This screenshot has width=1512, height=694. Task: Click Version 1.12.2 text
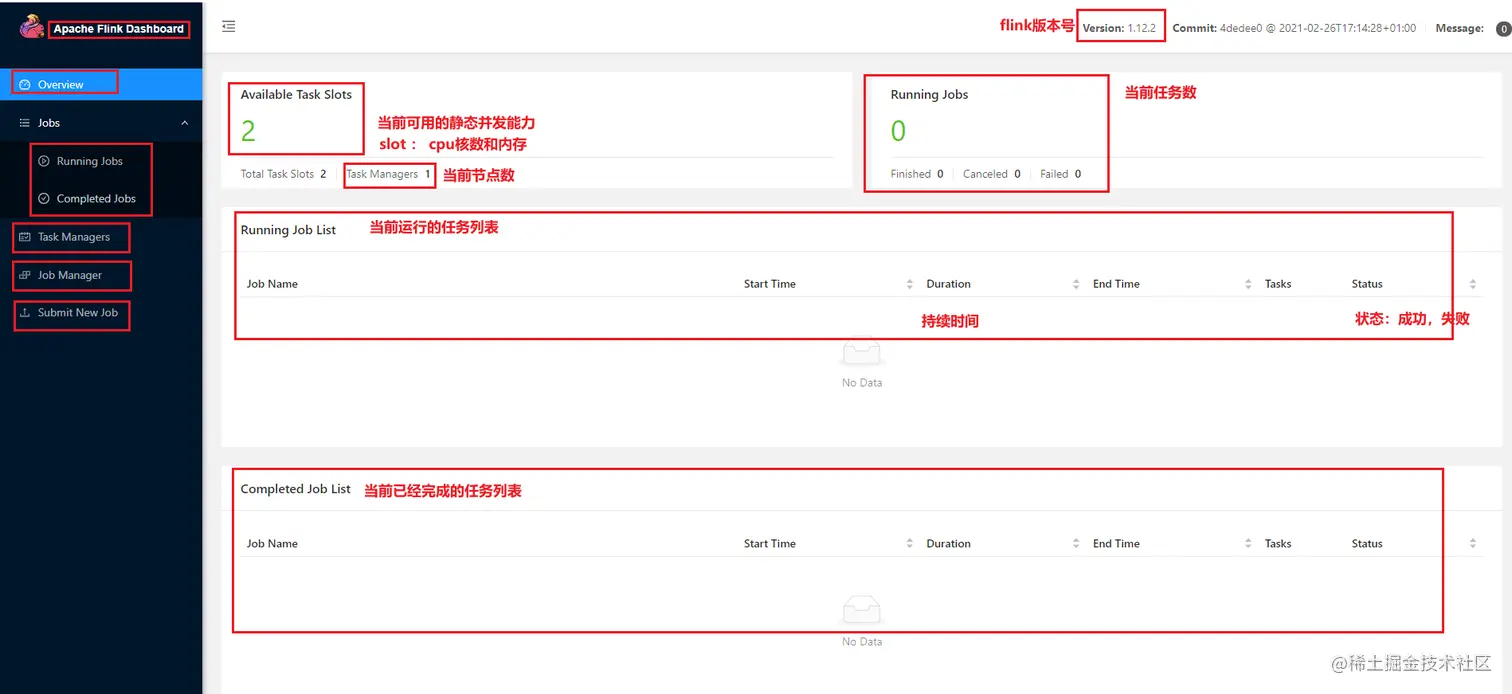click(x=1119, y=28)
